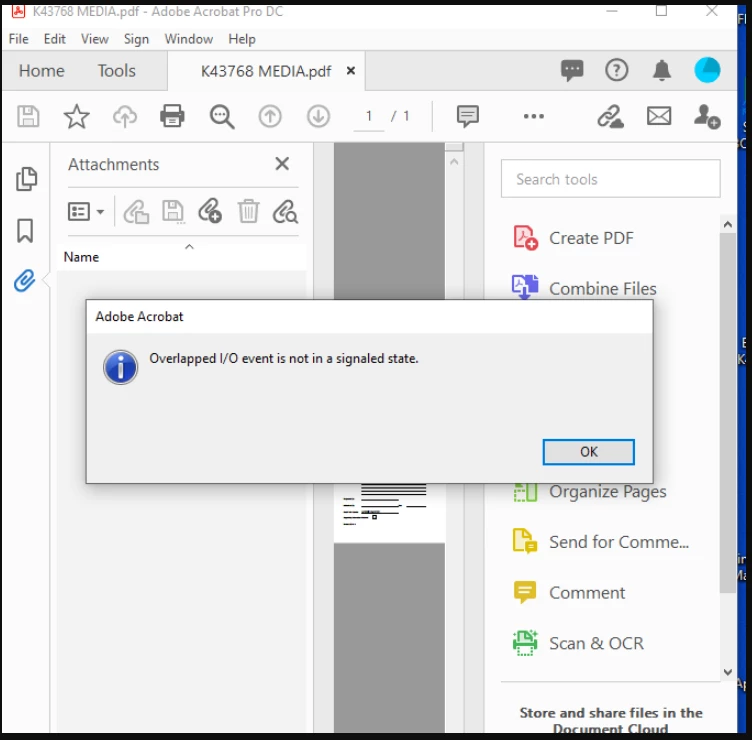The image size is (752, 740).
Task: Click the save attachment icon
Action: point(173,211)
